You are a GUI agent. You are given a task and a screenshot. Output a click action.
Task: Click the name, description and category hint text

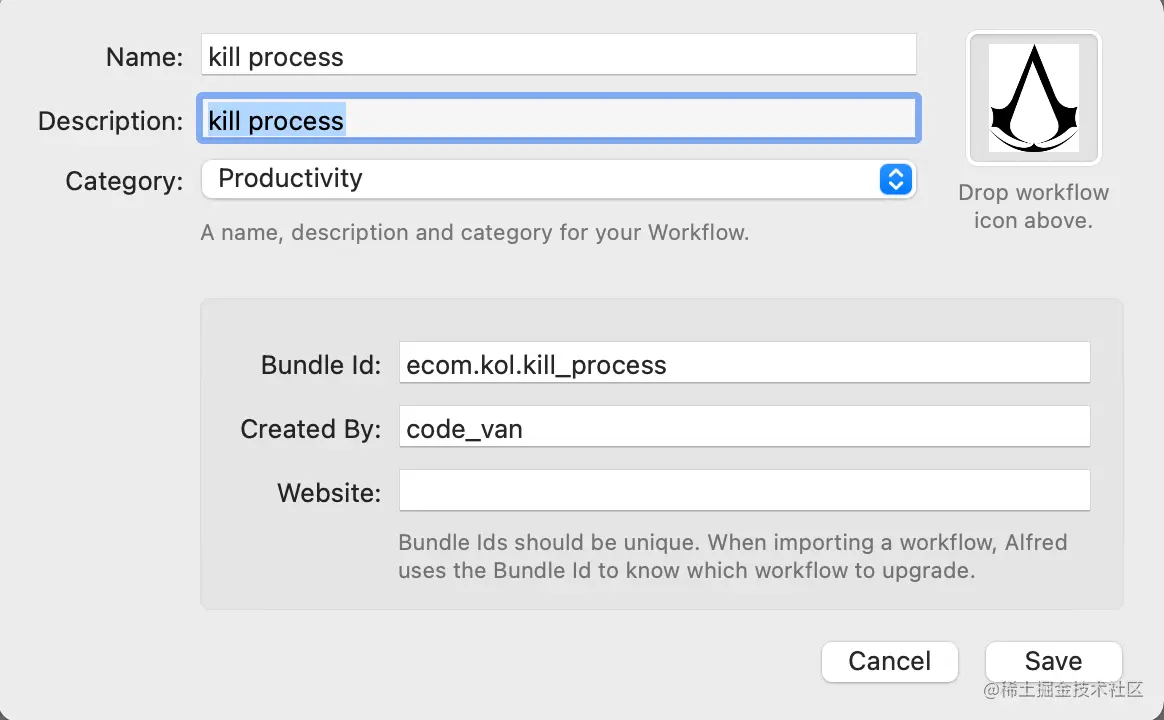[x=474, y=233]
